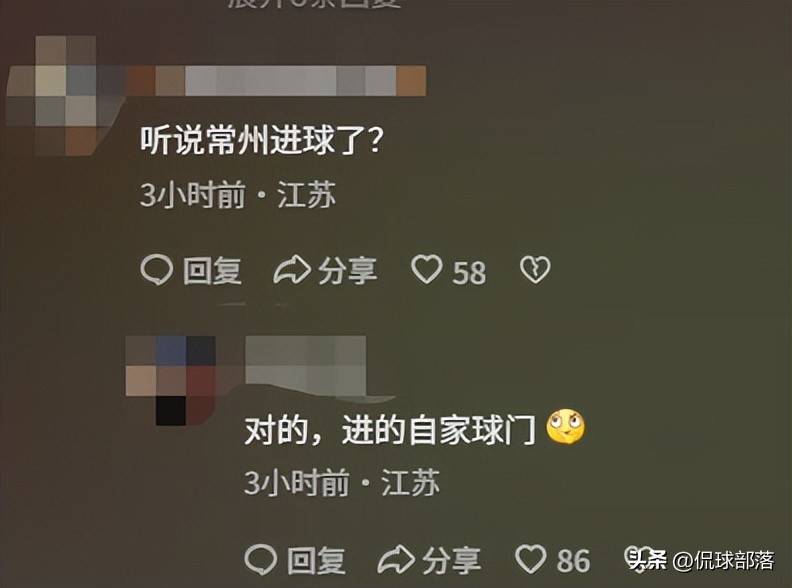This screenshot has height=588, width=792.
Task: Like the reply with 86 likes
Action: (x=531, y=559)
